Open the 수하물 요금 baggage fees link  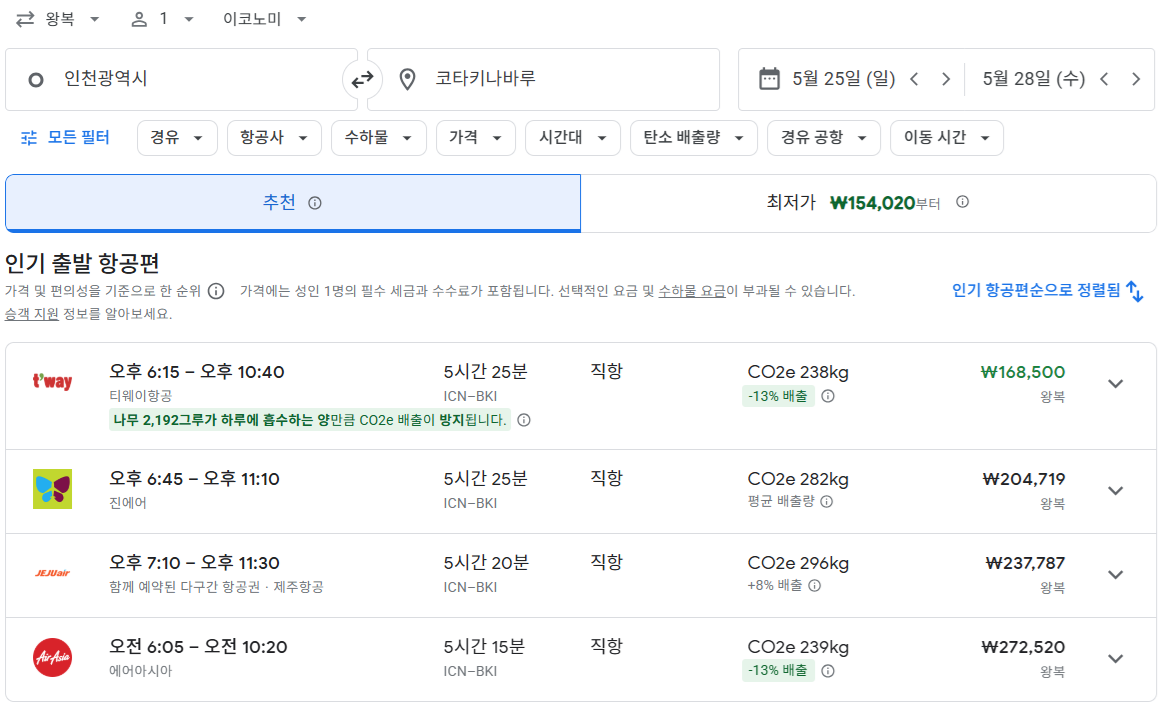pos(692,291)
